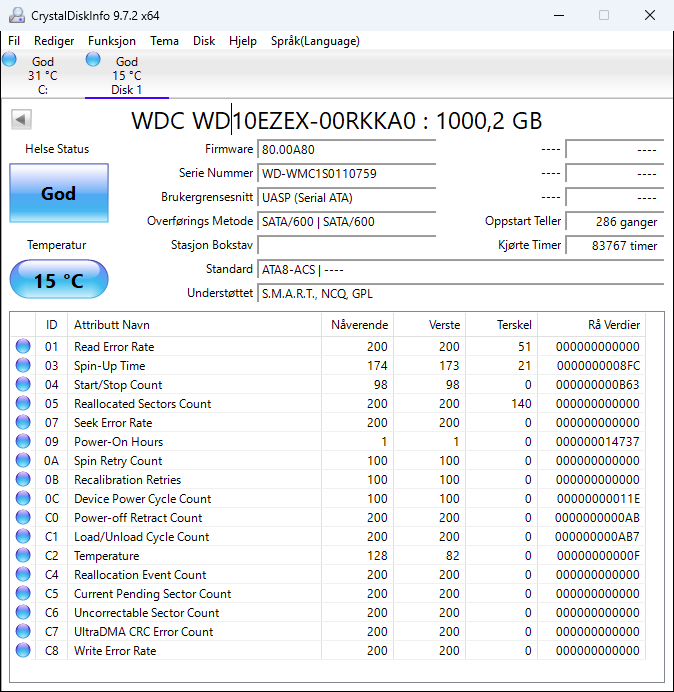Click status icon for Spin-Up Time
674x692 pixels.
pos(23,365)
